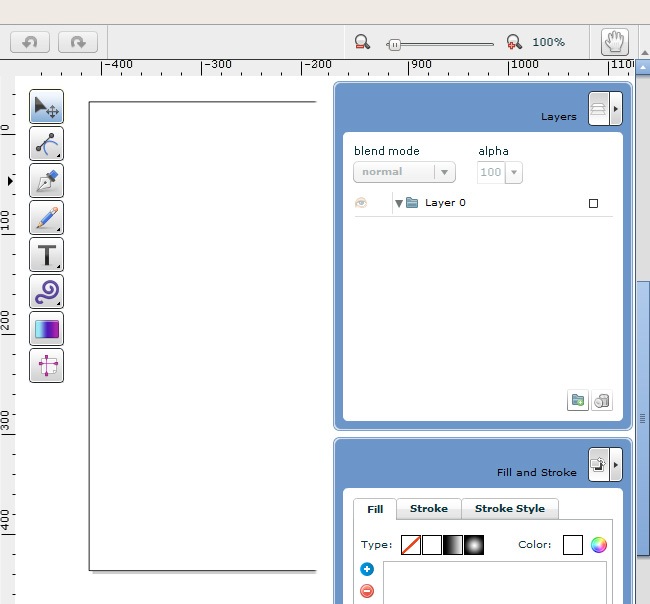650x604 pixels.
Task: Collapse the Layer 0 tree arrow
Action: point(399,203)
